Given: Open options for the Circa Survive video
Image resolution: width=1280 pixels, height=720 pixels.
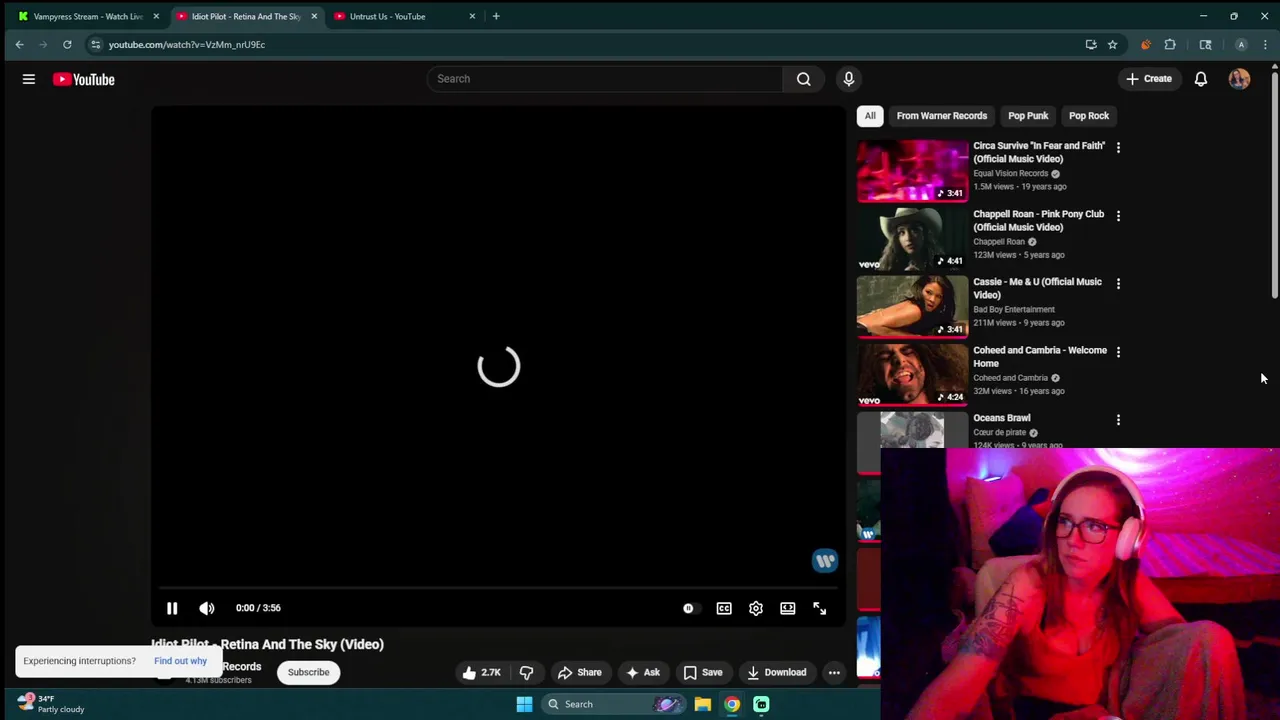Looking at the screenshot, I should coord(1118,148).
